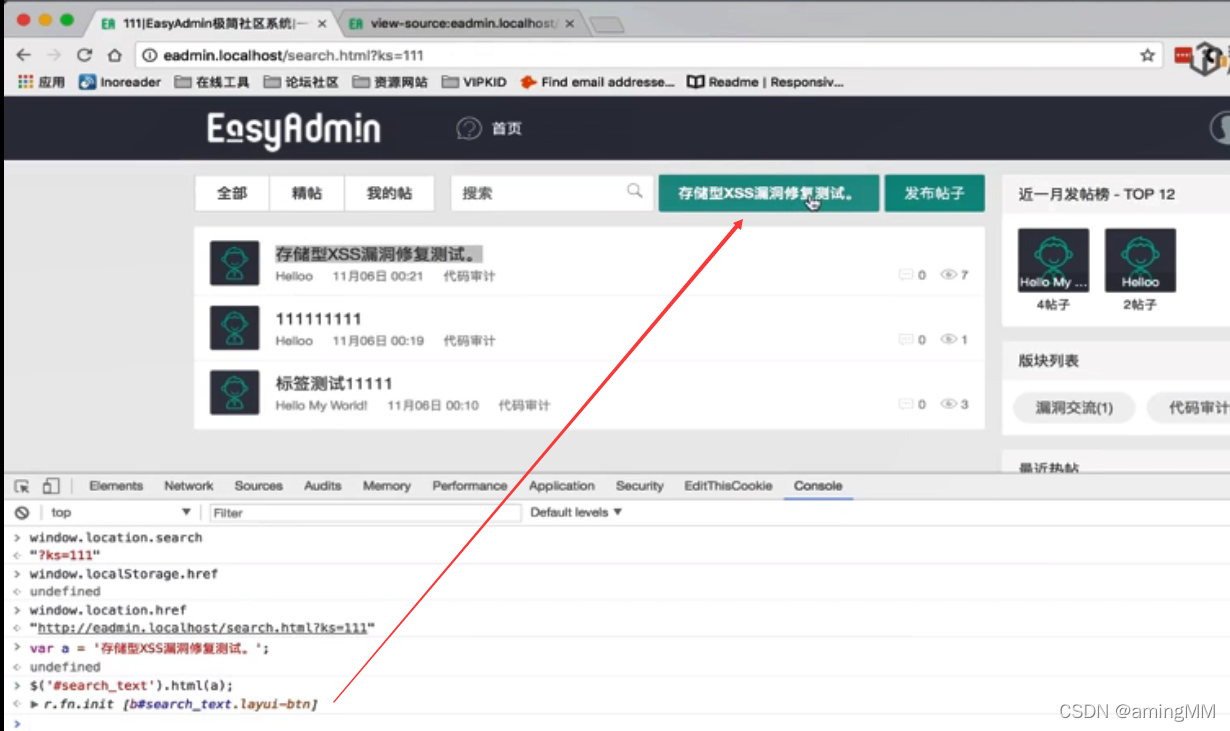
Task: Click the browser address bar URL
Action: pyautogui.click(x=293, y=56)
